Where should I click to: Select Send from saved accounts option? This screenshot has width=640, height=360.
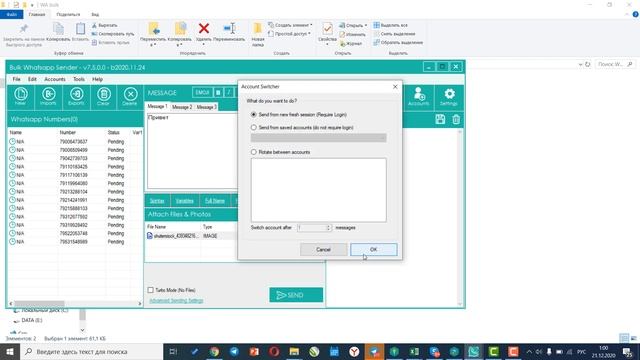(x=254, y=127)
